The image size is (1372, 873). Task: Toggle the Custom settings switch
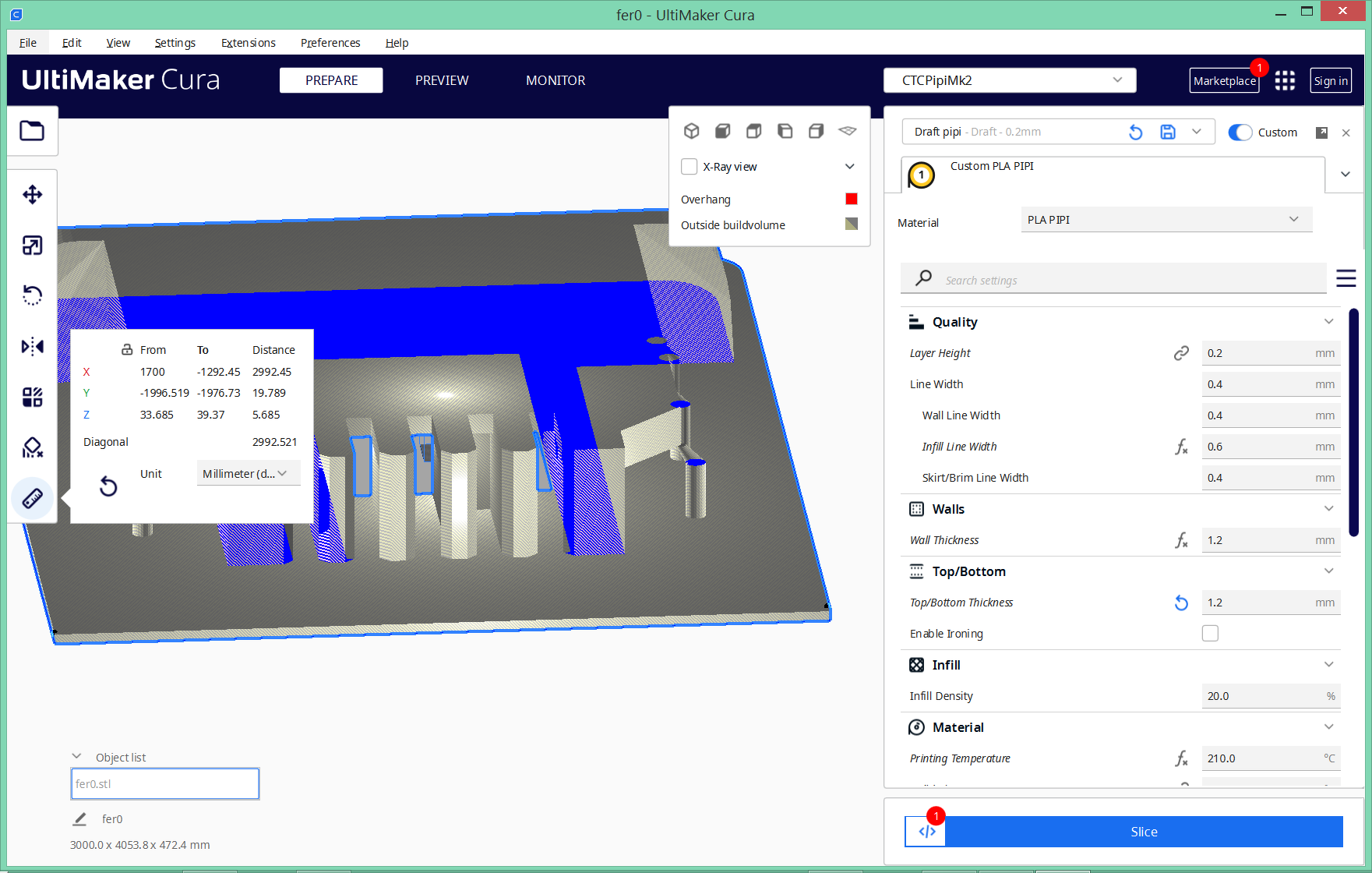(x=1240, y=133)
